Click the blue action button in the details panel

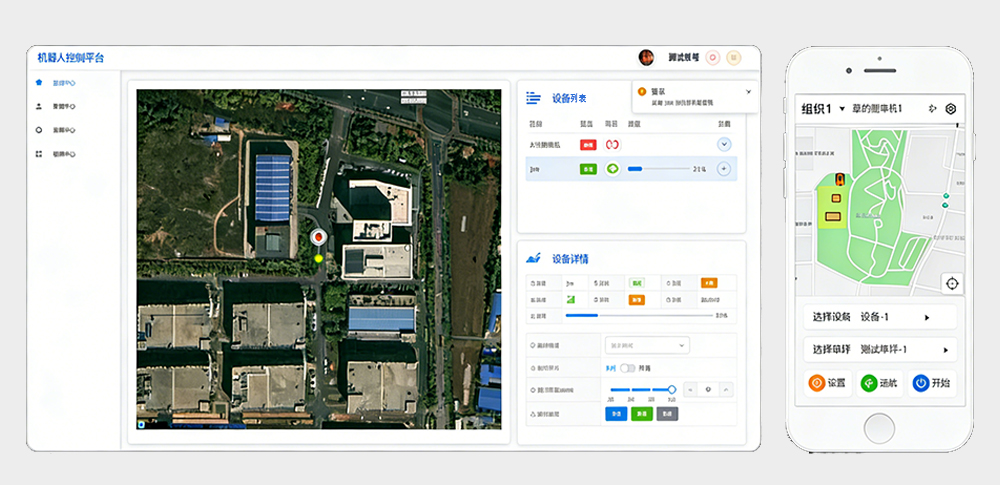616,414
